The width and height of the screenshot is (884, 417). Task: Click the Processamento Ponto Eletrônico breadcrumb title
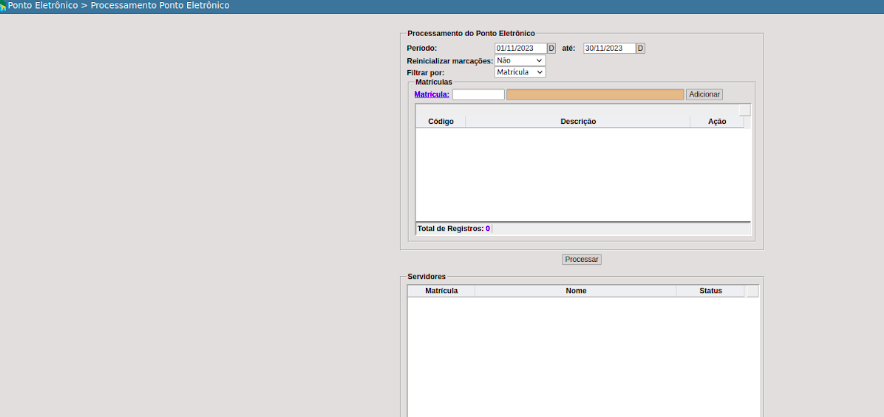coord(160,6)
